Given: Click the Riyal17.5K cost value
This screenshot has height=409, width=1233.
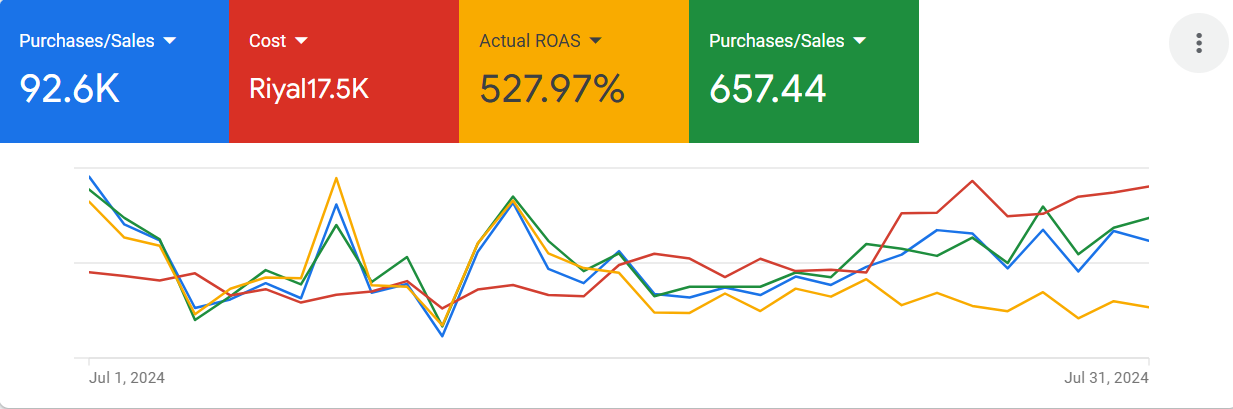Looking at the screenshot, I should (309, 89).
